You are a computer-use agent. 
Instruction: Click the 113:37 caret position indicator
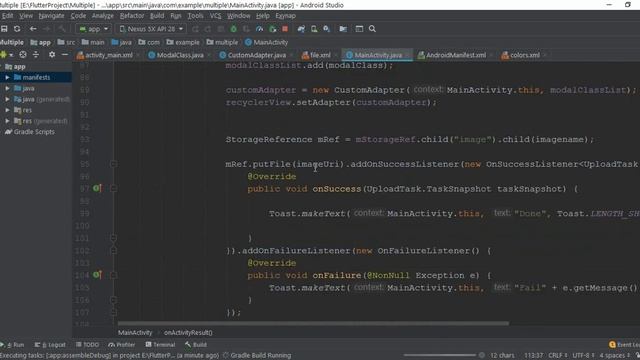coord(533,356)
